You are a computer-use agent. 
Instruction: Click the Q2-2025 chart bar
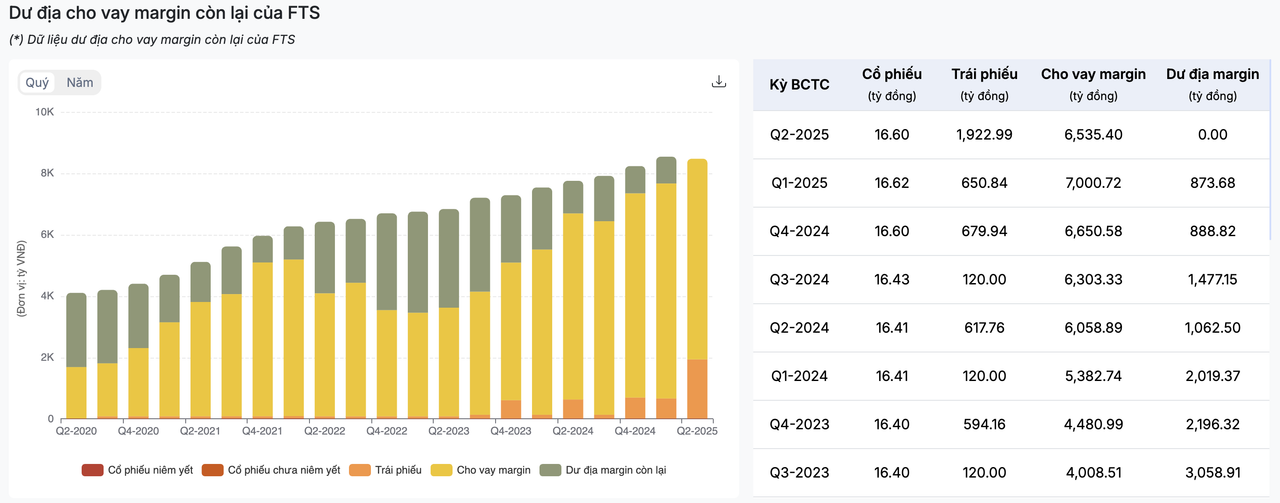[697, 288]
